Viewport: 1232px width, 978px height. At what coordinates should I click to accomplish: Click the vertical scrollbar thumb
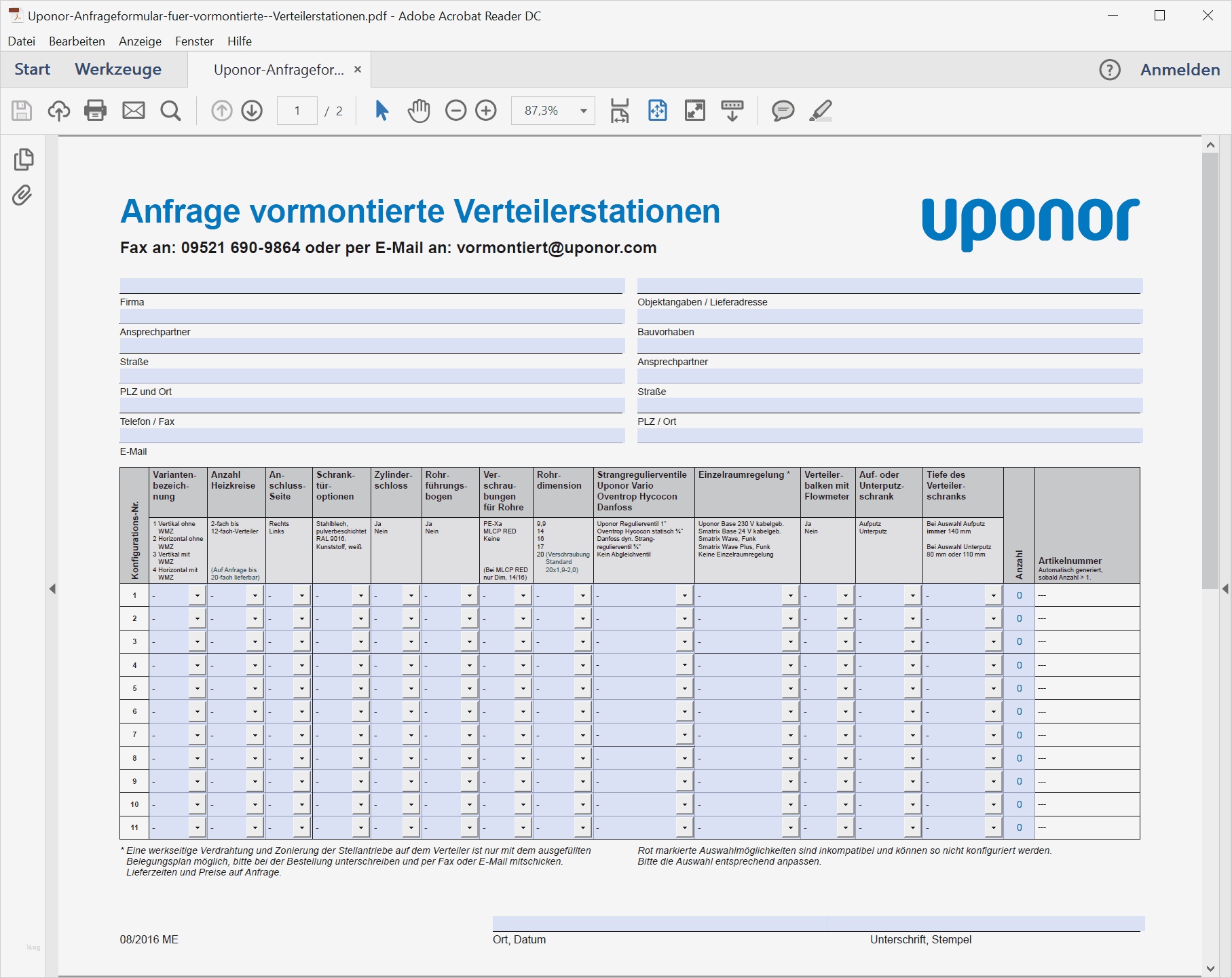[x=1210, y=371]
